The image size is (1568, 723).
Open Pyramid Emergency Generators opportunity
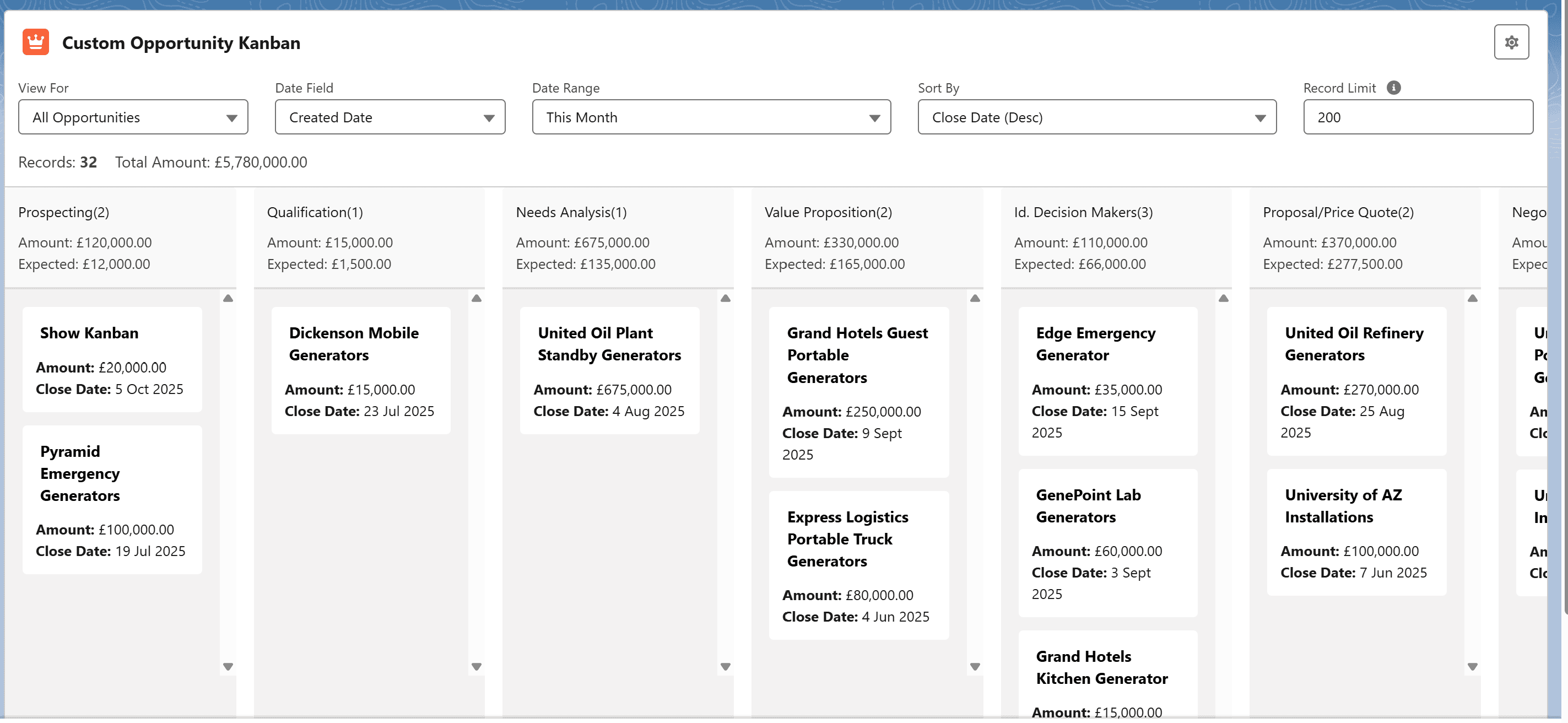(80, 473)
